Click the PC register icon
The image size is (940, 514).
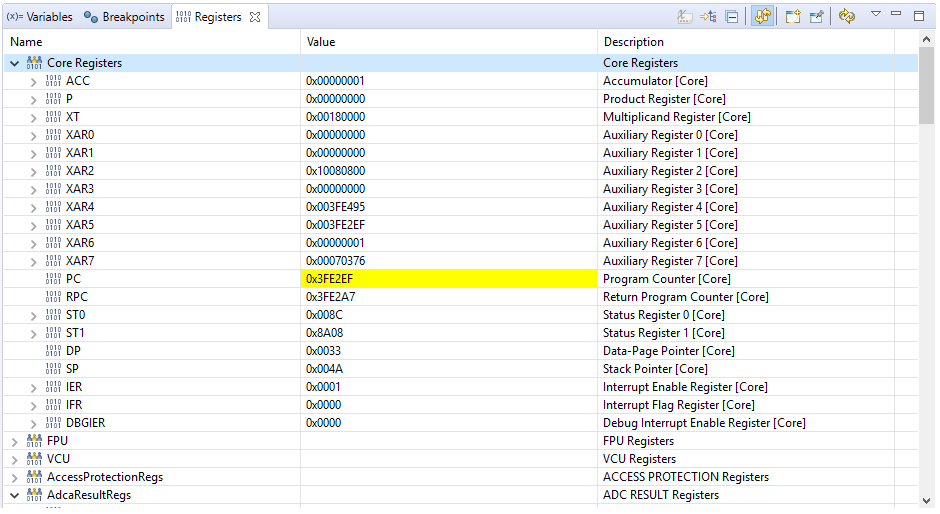(x=53, y=279)
